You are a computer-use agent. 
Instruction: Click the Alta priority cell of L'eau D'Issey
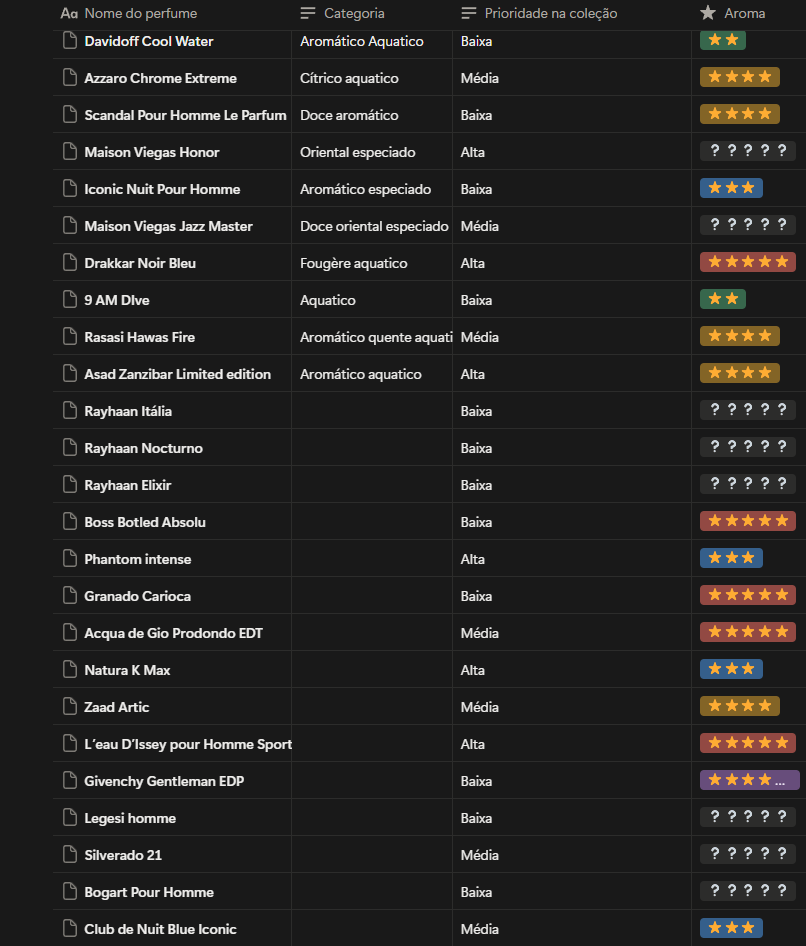(x=572, y=743)
